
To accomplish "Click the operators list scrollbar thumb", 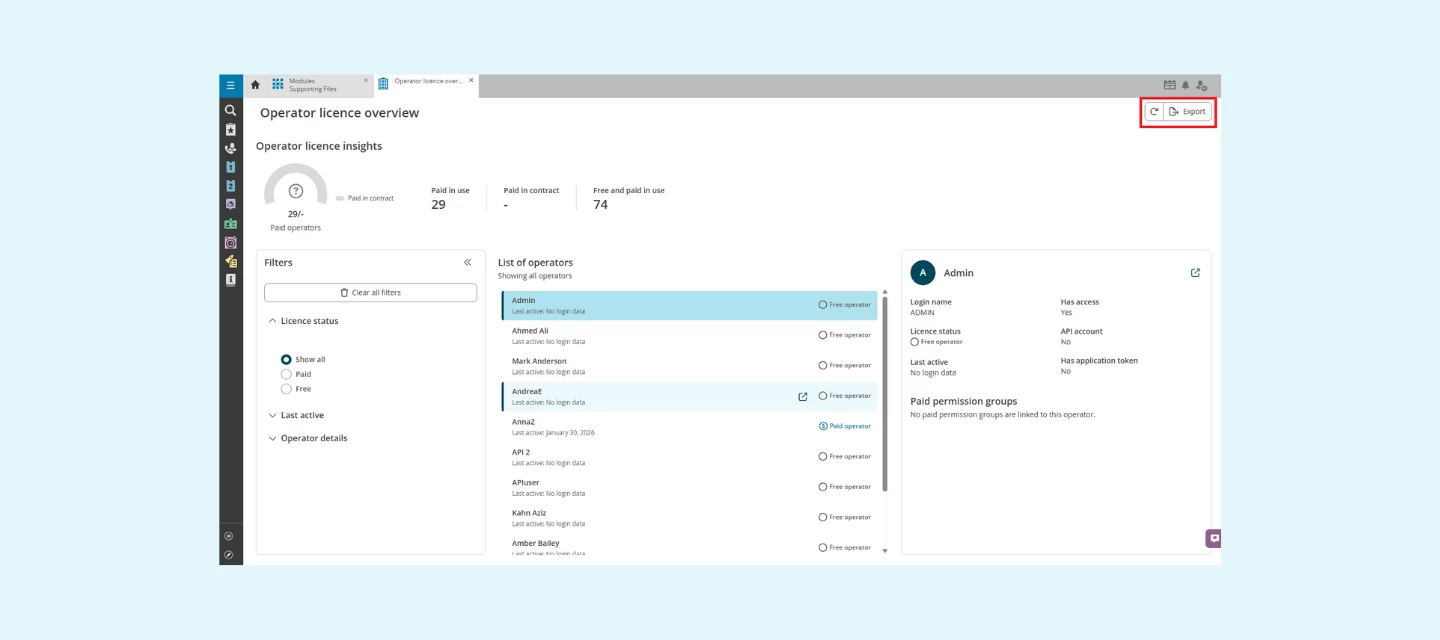I will [x=885, y=394].
